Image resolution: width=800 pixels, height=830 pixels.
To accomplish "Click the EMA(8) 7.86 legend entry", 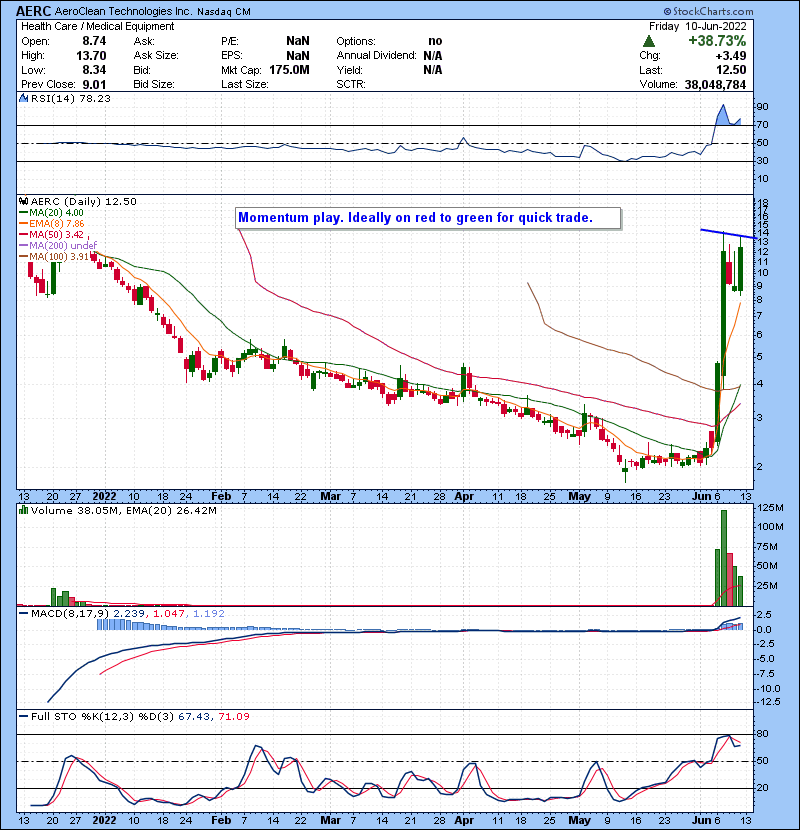I will tap(52, 223).
